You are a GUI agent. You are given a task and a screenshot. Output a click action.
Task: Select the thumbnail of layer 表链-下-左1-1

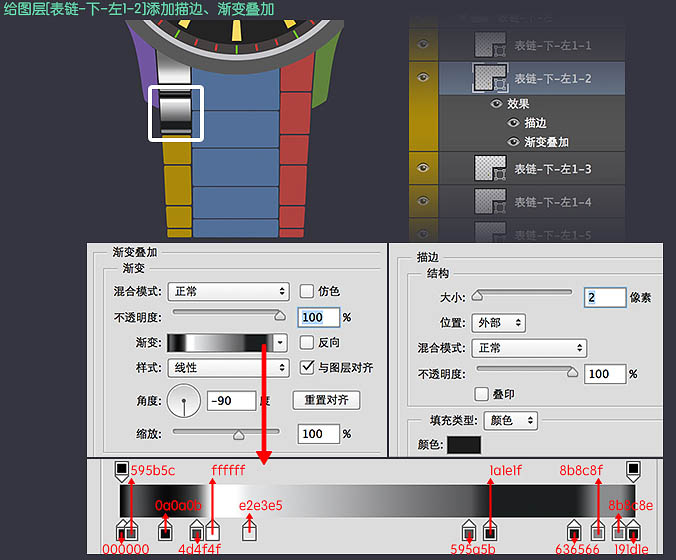coord(490,45)
